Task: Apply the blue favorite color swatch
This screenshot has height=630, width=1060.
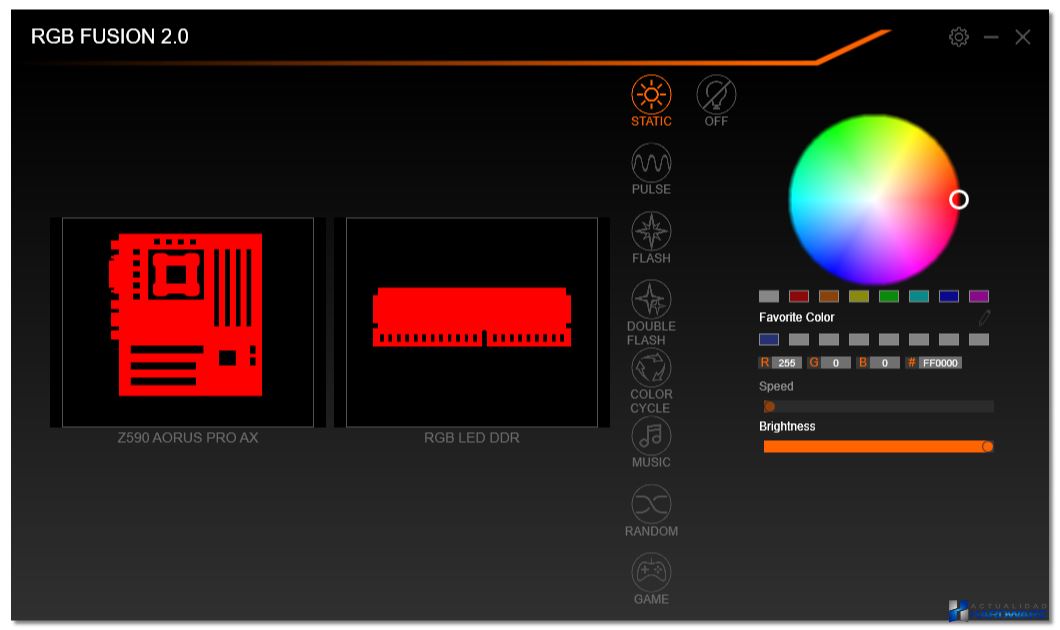Action: coord(769,340)
